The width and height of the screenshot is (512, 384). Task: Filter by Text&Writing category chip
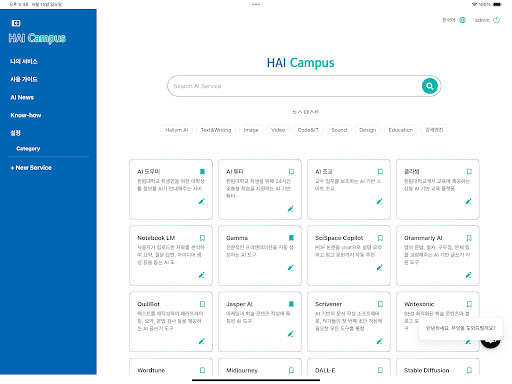216,130
